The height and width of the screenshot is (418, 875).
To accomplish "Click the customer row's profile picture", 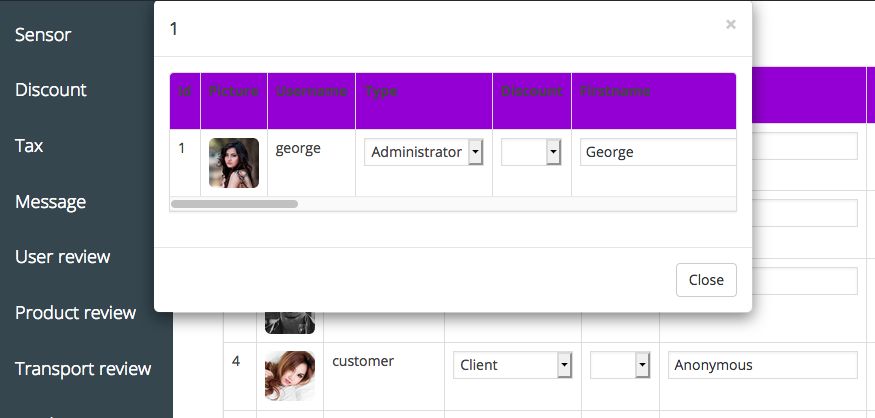I will pyautogui.click(x=290, y=375).
